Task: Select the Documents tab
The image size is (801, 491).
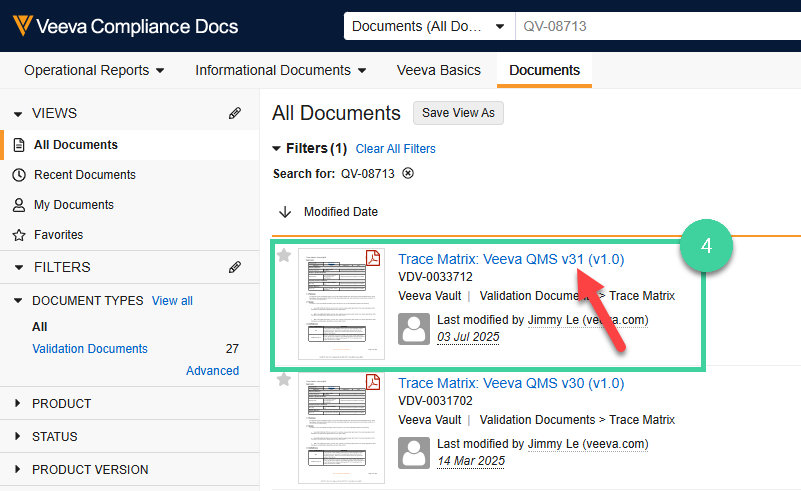Action: (545, 70)
